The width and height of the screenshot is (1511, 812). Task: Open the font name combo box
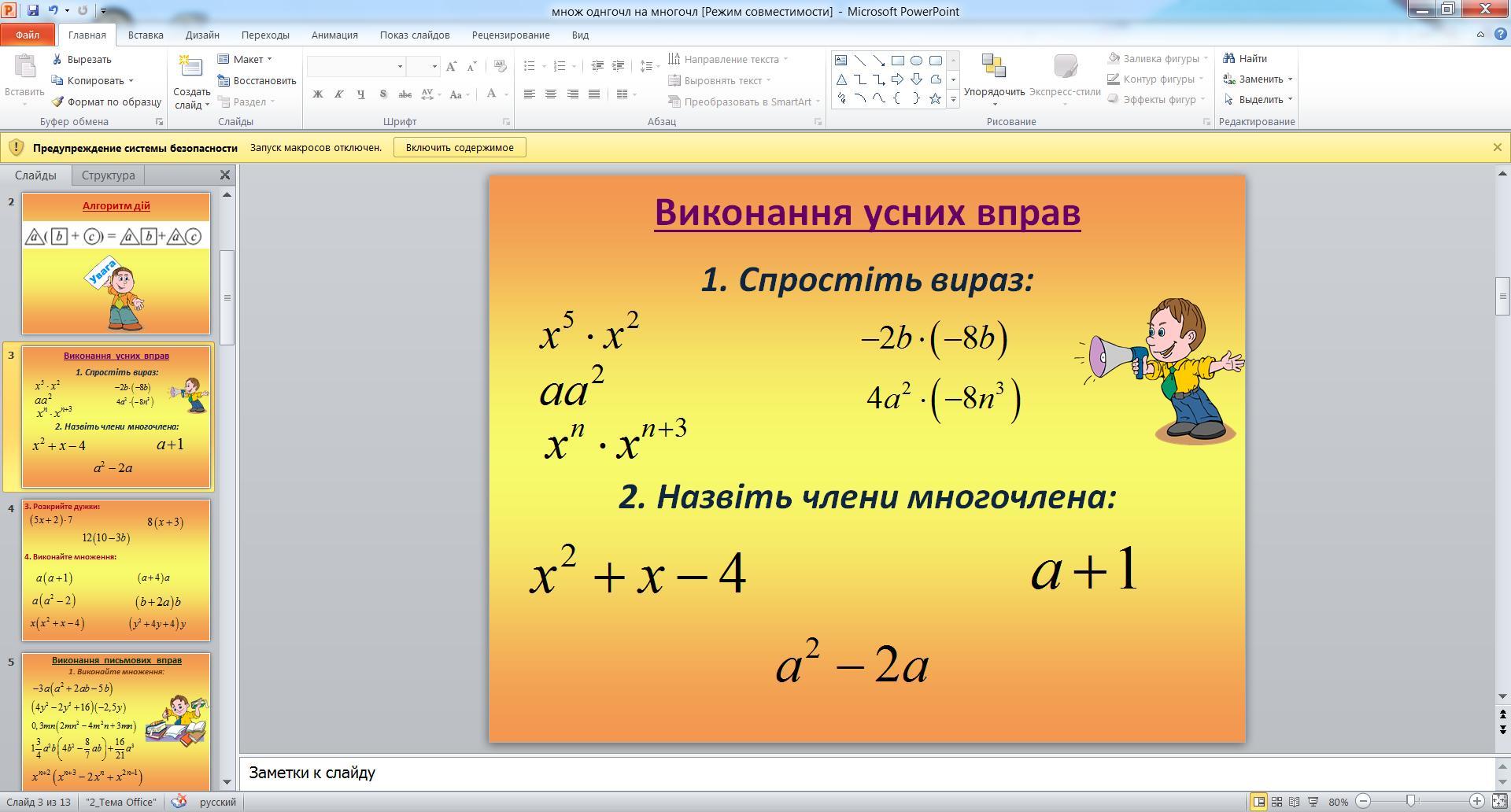pos(357,66)
